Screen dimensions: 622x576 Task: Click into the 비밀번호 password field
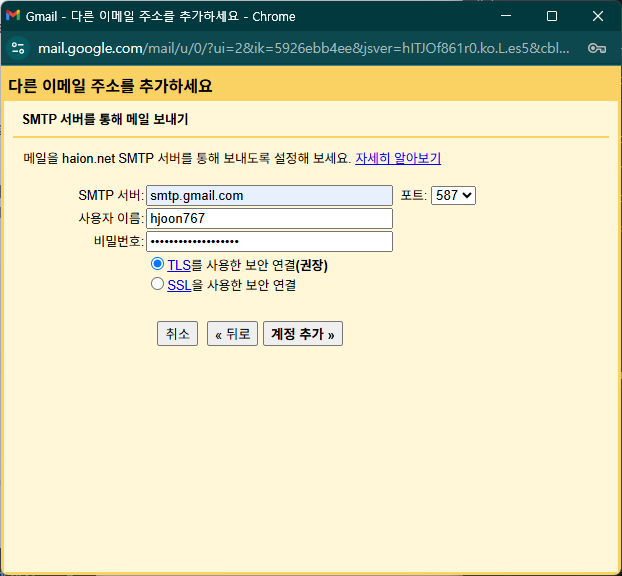coord(269,242)
